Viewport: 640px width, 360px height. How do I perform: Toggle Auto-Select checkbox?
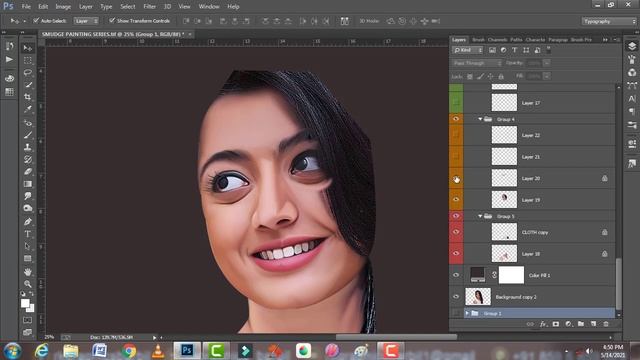click(36, 20)
